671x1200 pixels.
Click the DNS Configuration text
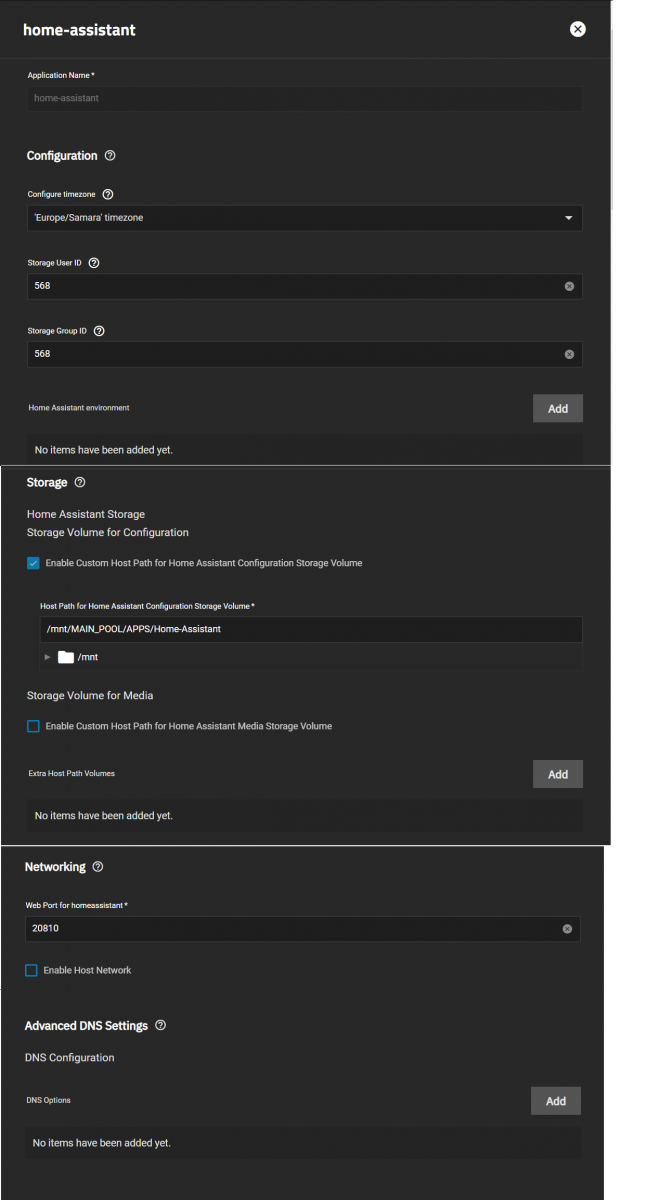tap(70, 1057)
